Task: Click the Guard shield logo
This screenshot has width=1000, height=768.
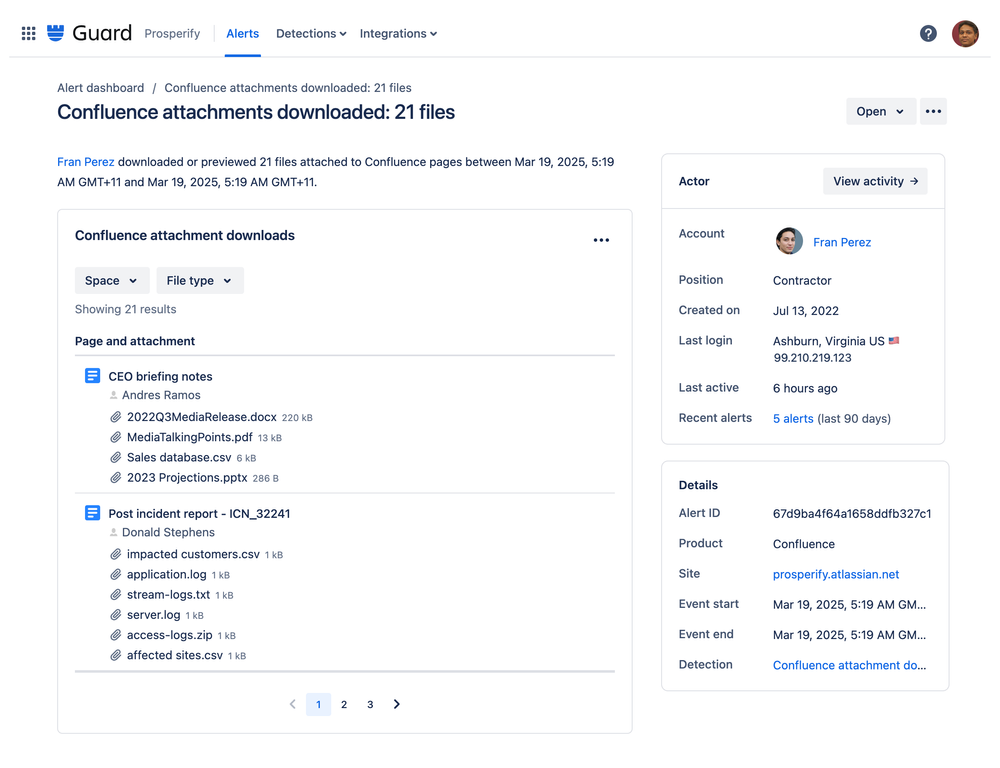Action: coord(55,33)
